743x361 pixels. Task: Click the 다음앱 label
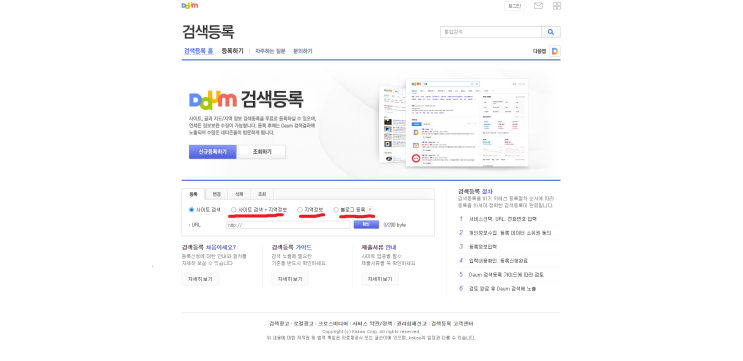coord(539,51)
